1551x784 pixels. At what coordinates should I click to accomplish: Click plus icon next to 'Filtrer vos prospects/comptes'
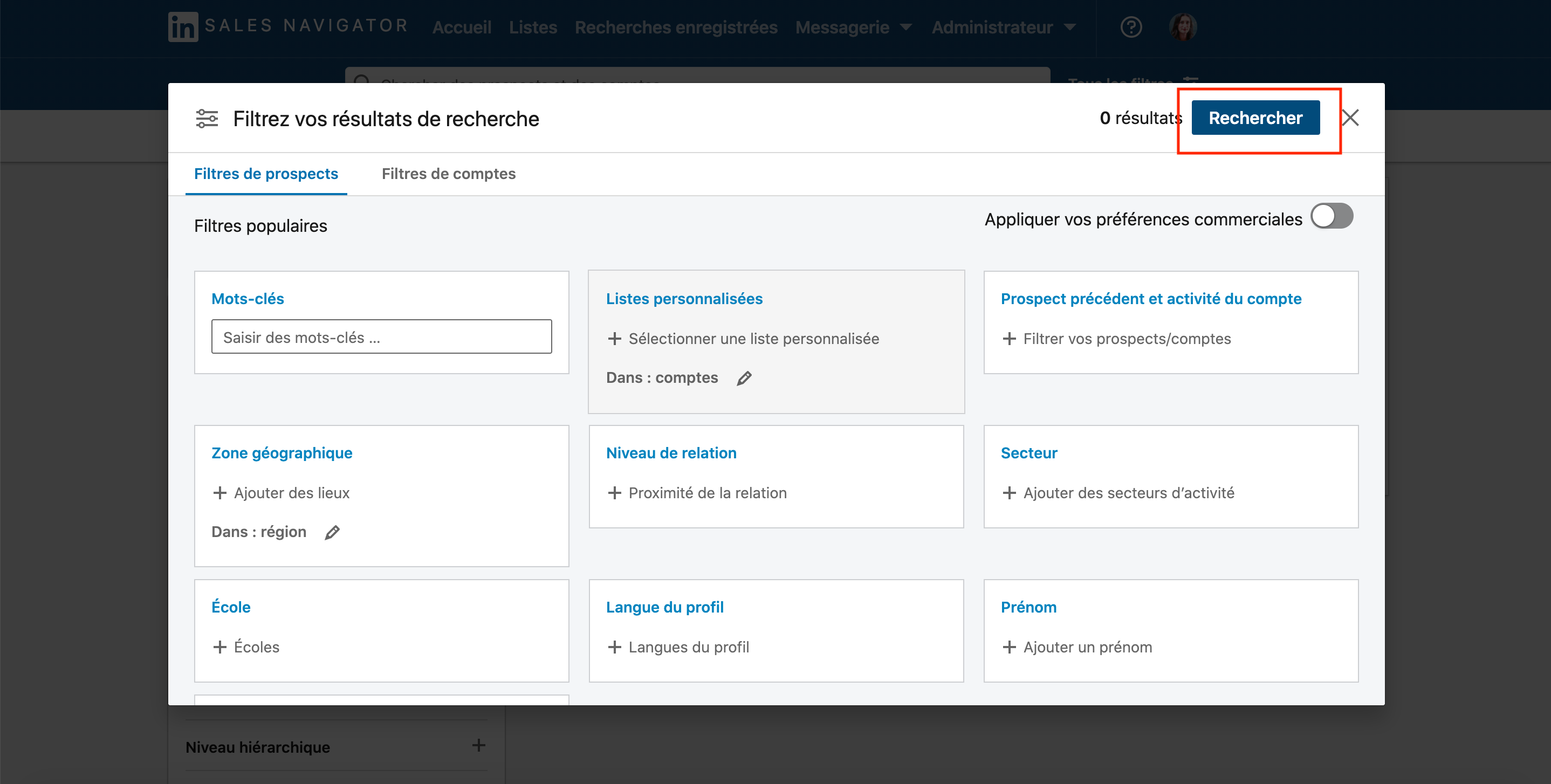(1009, 339)
